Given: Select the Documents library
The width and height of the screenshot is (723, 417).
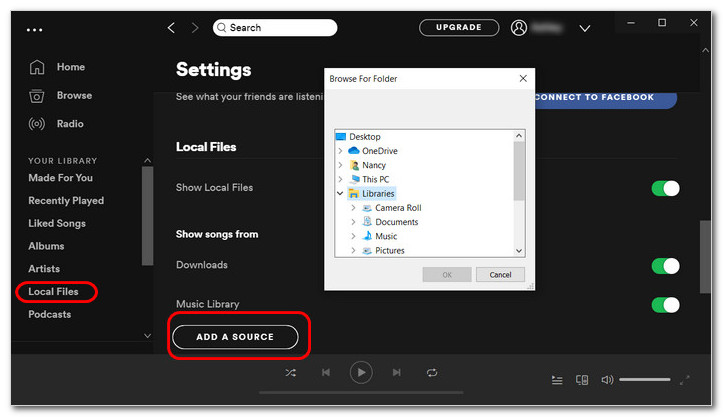Looking at the screenshot, I should click(x=397, y=222).
